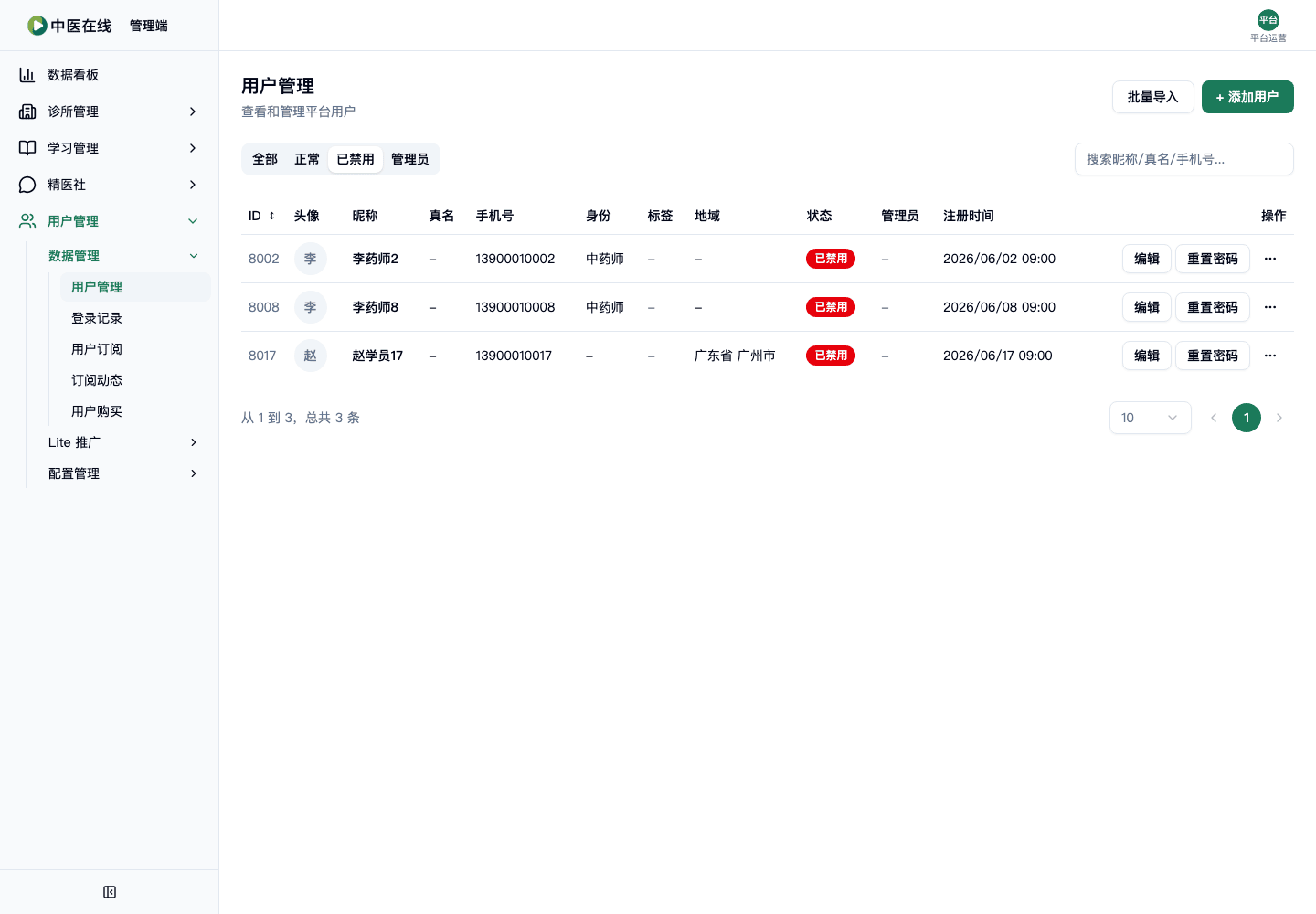1316x914 pixels.
Task: Go to previous page arrow
Action: (x=1214, y=418)
